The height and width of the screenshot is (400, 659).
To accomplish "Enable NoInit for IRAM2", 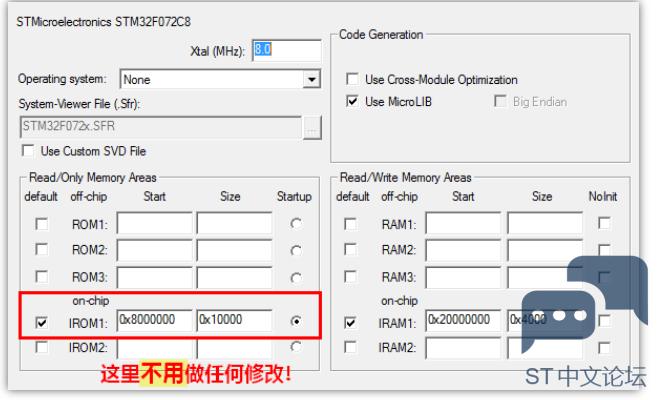I will click(604, 348).
